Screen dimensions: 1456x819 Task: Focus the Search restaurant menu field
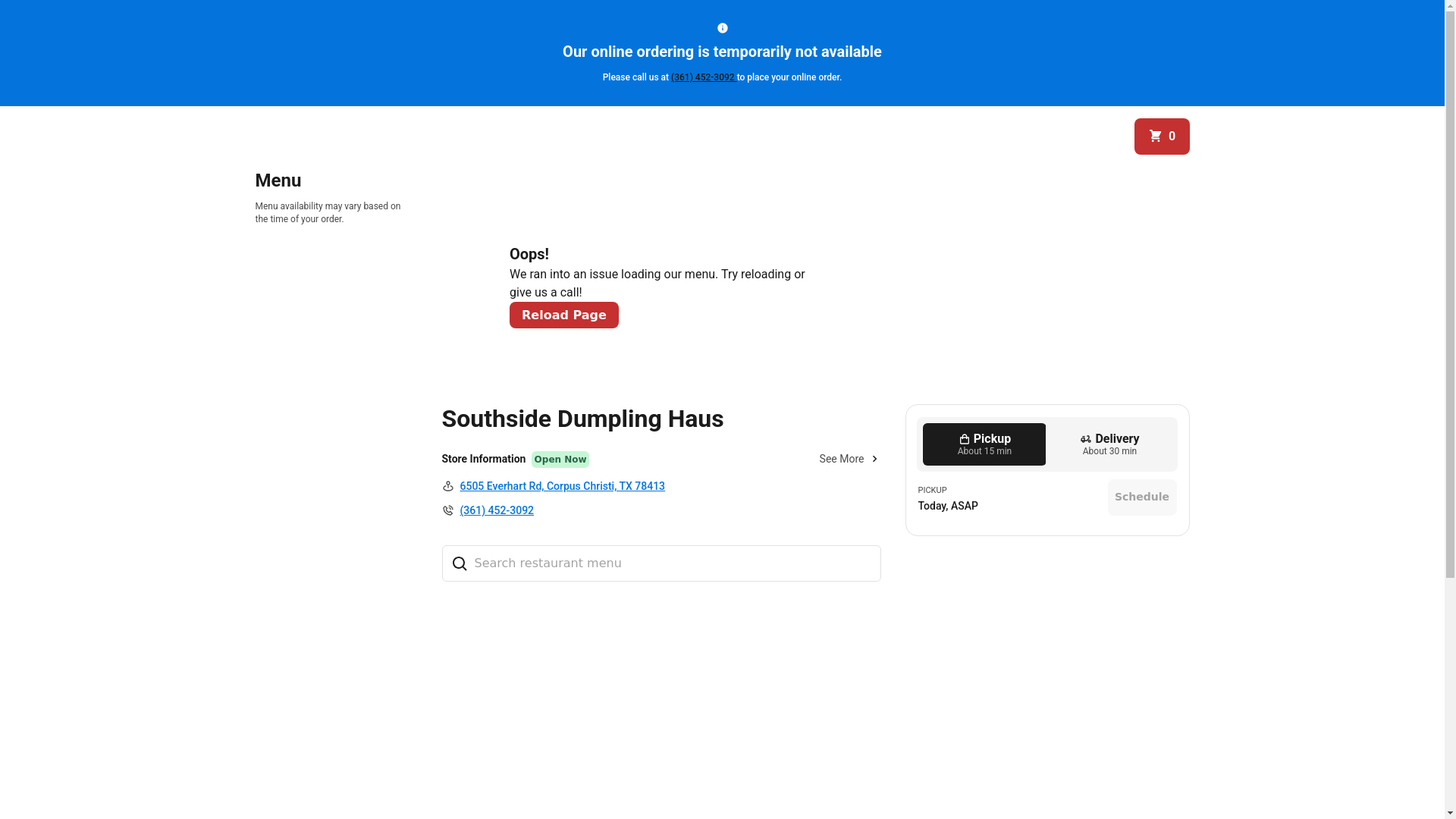[661, 563]
